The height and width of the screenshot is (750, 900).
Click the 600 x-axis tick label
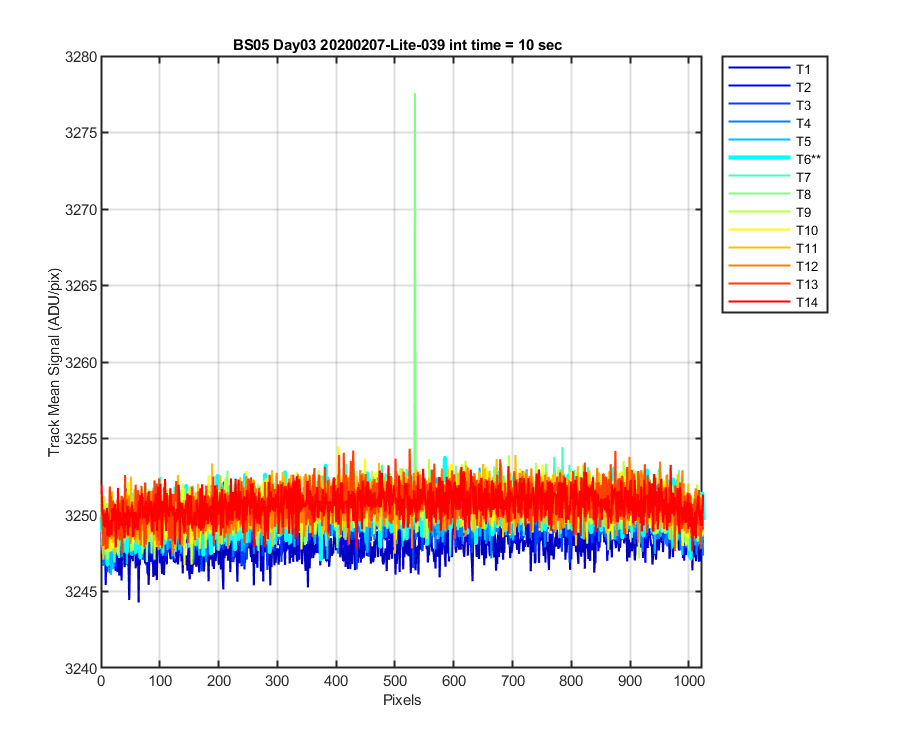pyautogui.click(x=453, y=681)
